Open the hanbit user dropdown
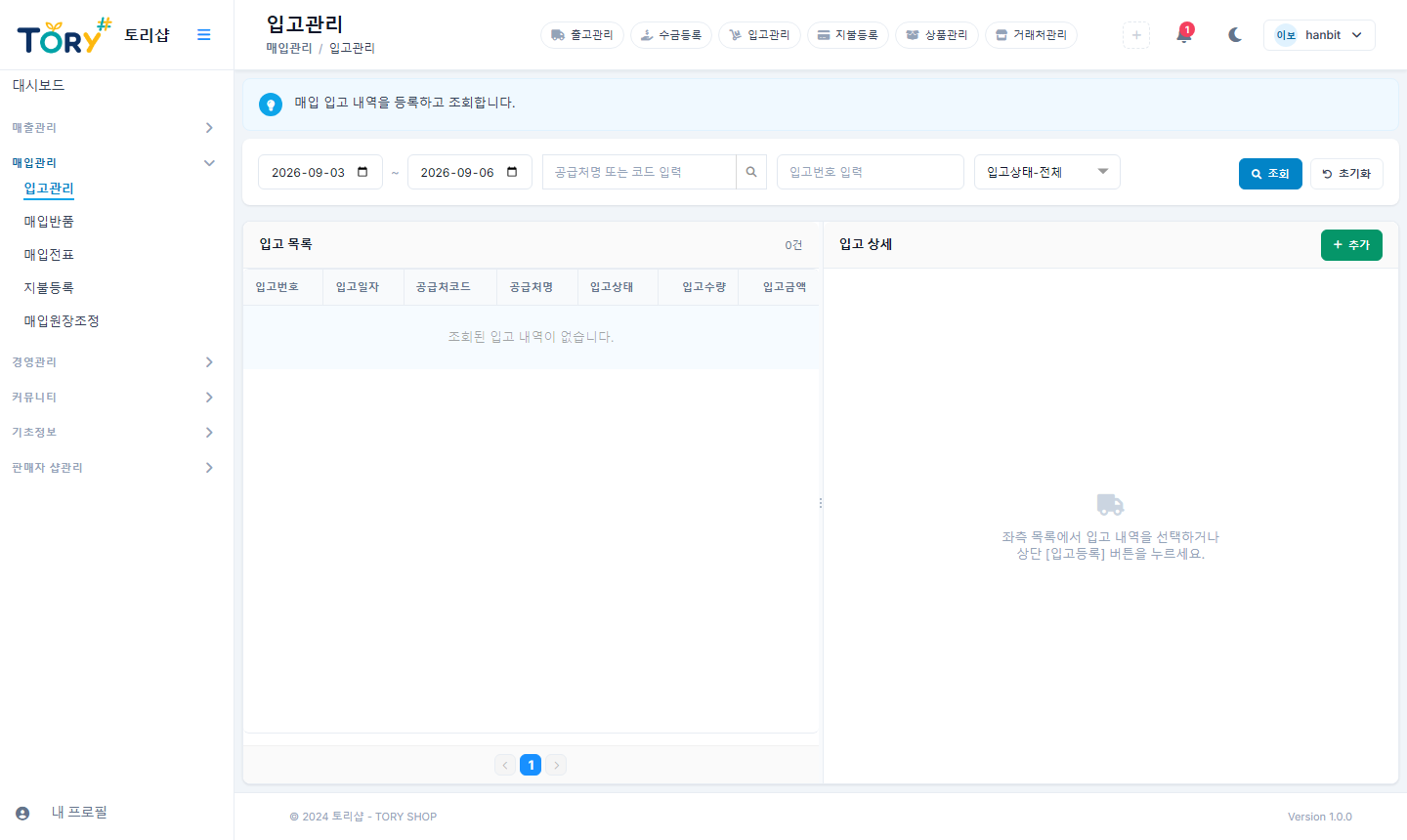Image resolution: width=1407 pixels, height=840 pixels. (1319, 35)
